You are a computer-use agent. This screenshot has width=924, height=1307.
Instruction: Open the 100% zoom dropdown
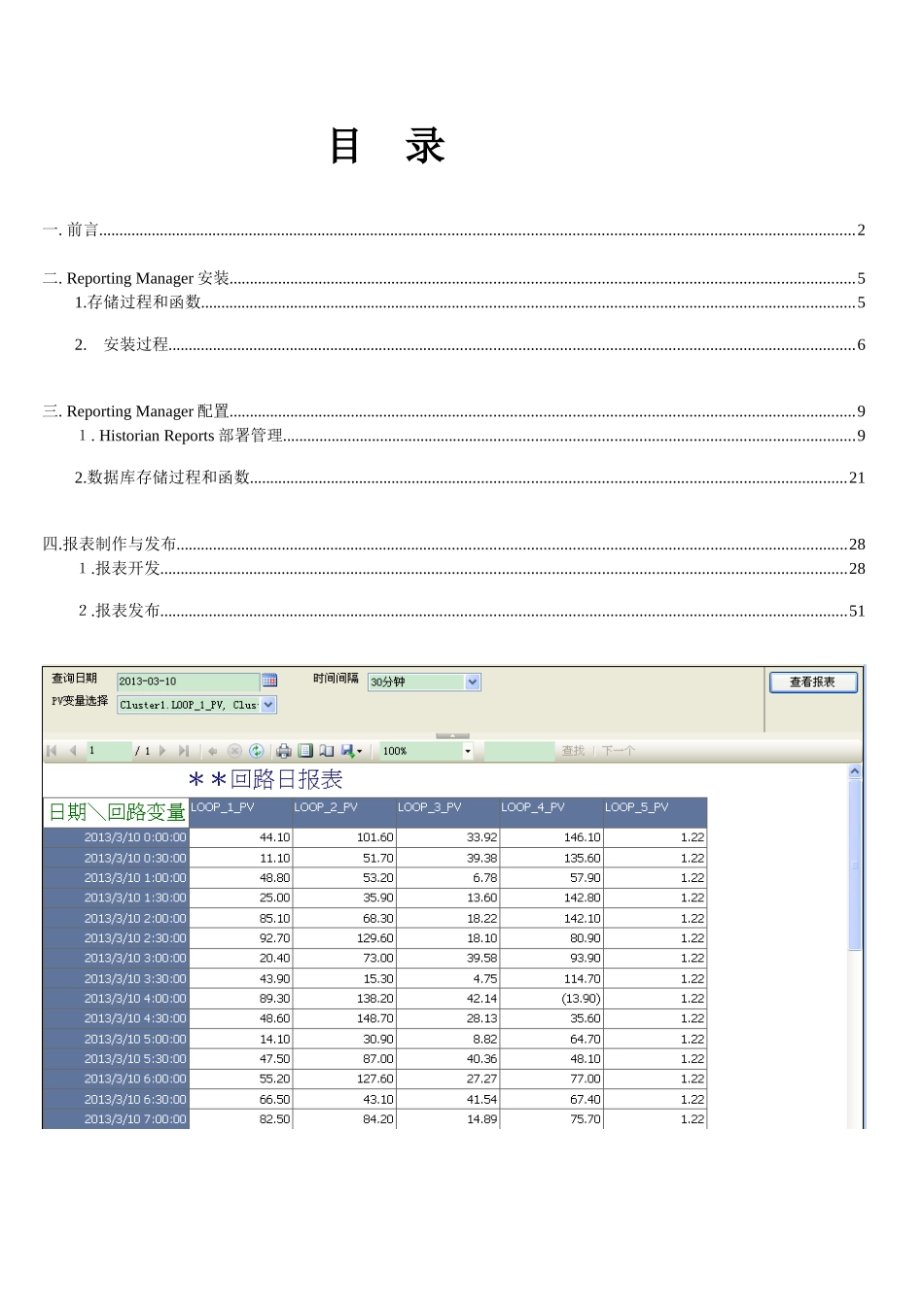coord(467,751)
